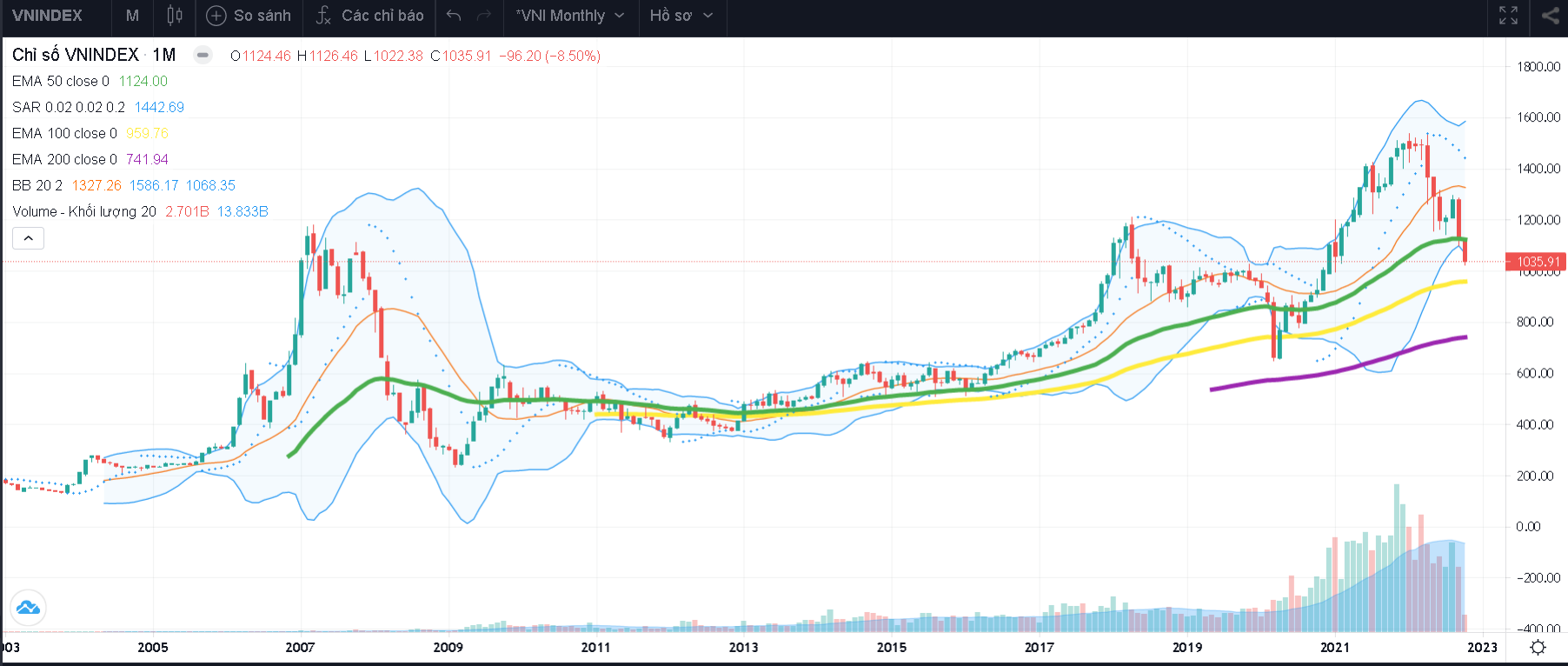Select the EMA 50 close indicator legend
1568x666 pixels.
(x=61, y=81)
